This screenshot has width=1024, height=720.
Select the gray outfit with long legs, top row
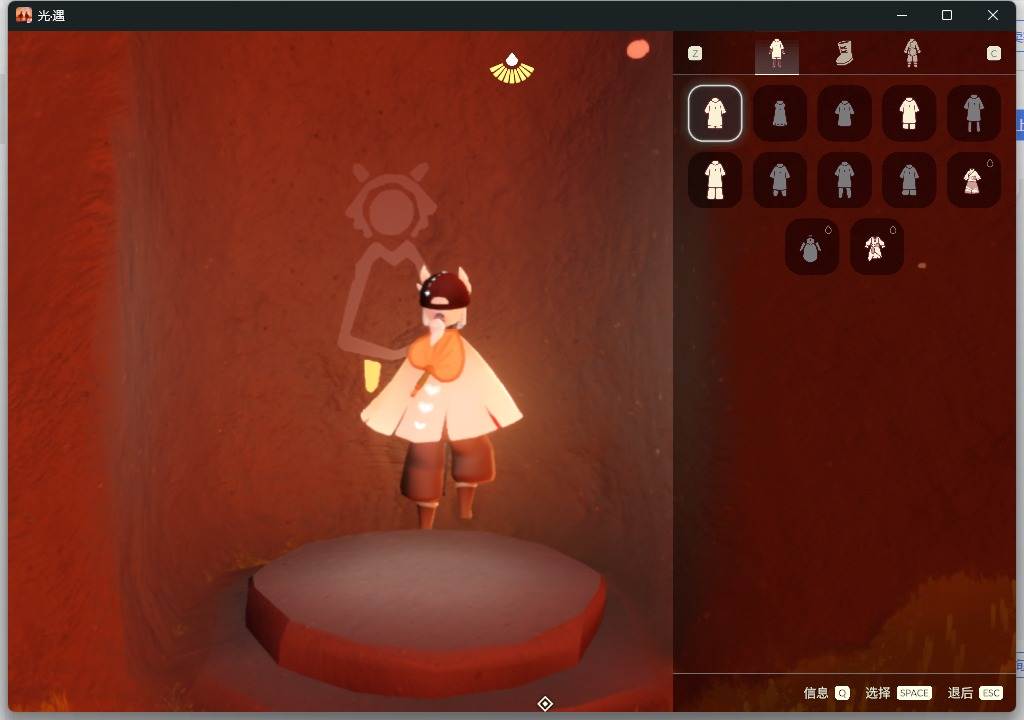click(973, 113)
